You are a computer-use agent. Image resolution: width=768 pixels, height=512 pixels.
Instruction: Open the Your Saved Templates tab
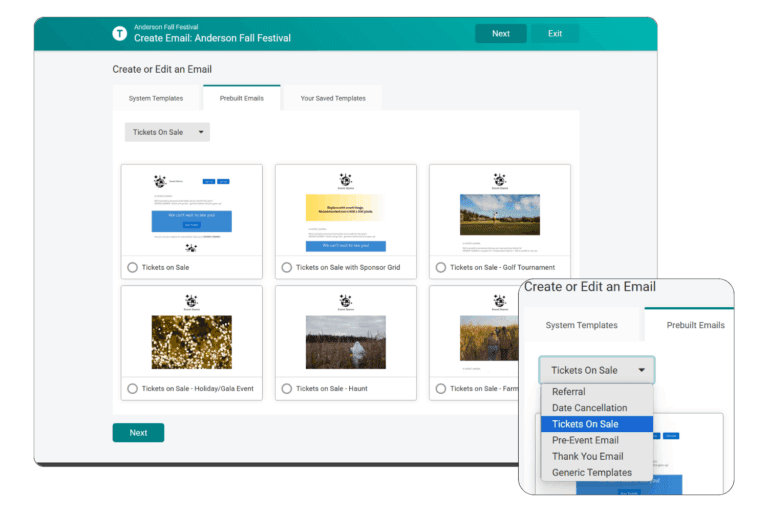click(x=333, y=99)
